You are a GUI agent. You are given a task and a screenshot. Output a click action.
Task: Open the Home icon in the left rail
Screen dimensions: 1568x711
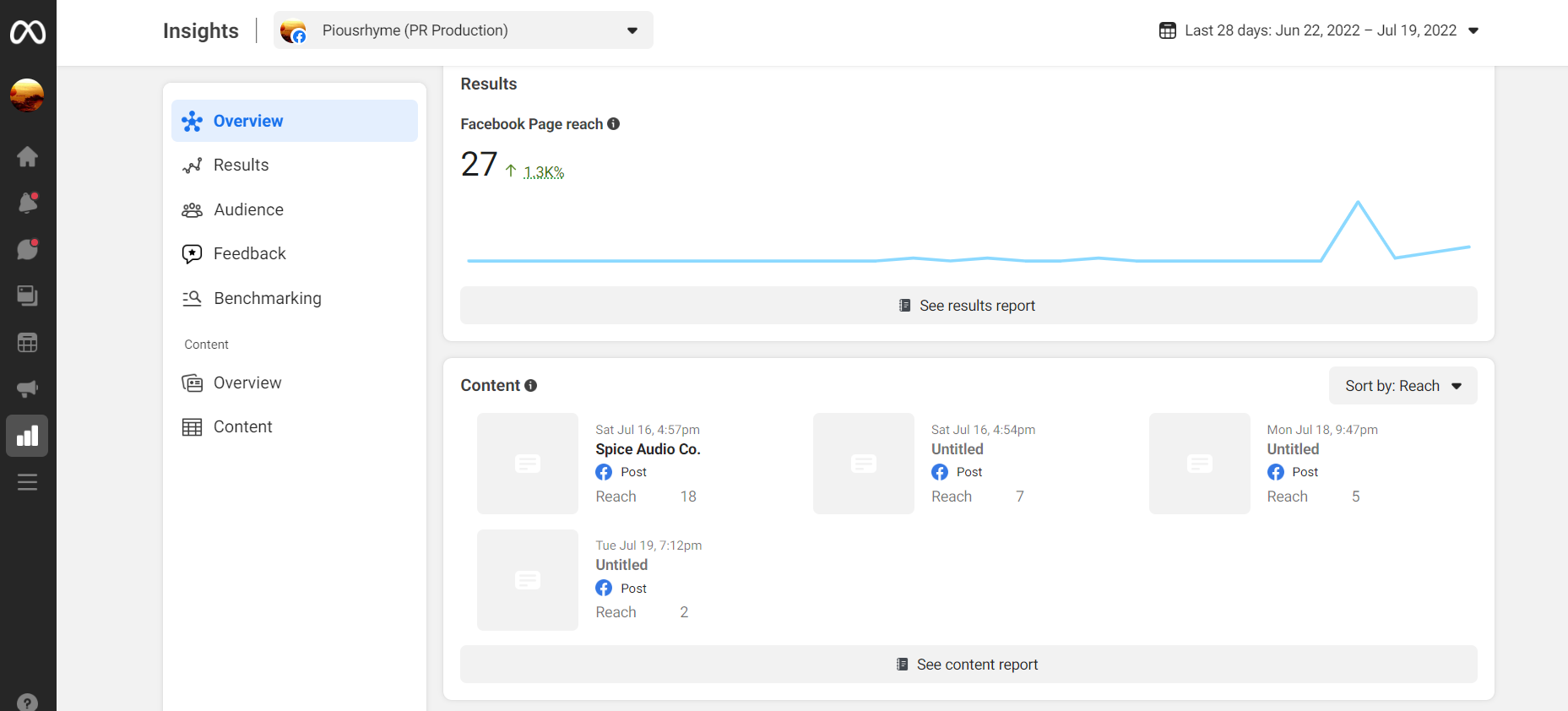28,156
